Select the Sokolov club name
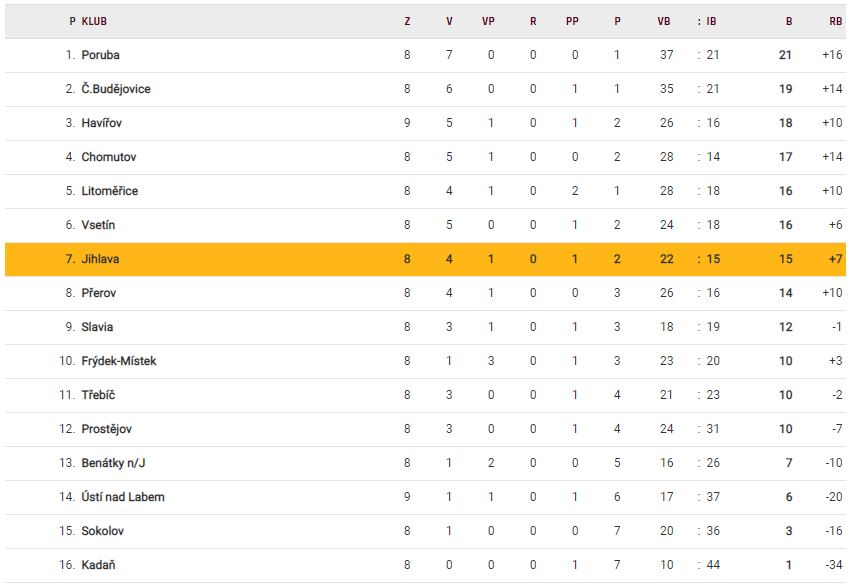 tap(103, 531)
